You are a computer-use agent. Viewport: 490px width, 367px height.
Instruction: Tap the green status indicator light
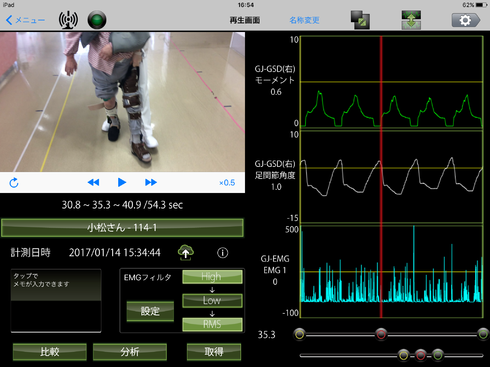97,20
